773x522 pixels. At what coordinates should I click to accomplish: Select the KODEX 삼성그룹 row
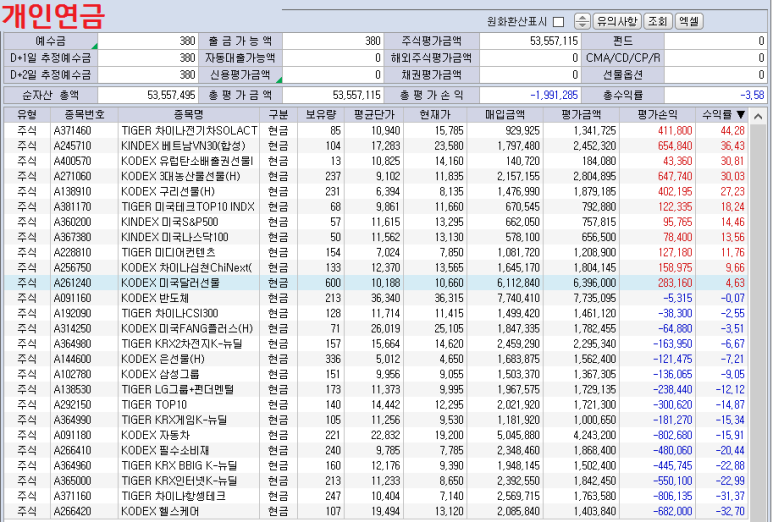376,374
